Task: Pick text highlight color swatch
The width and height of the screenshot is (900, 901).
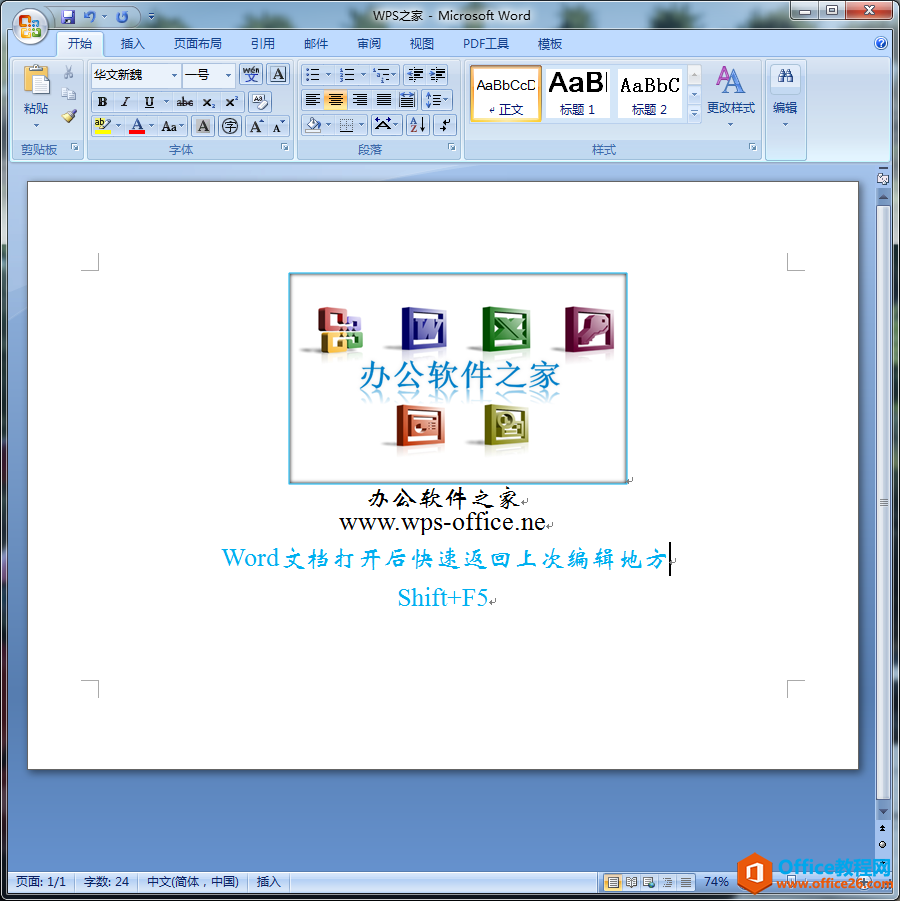Action: coord(102,126)
